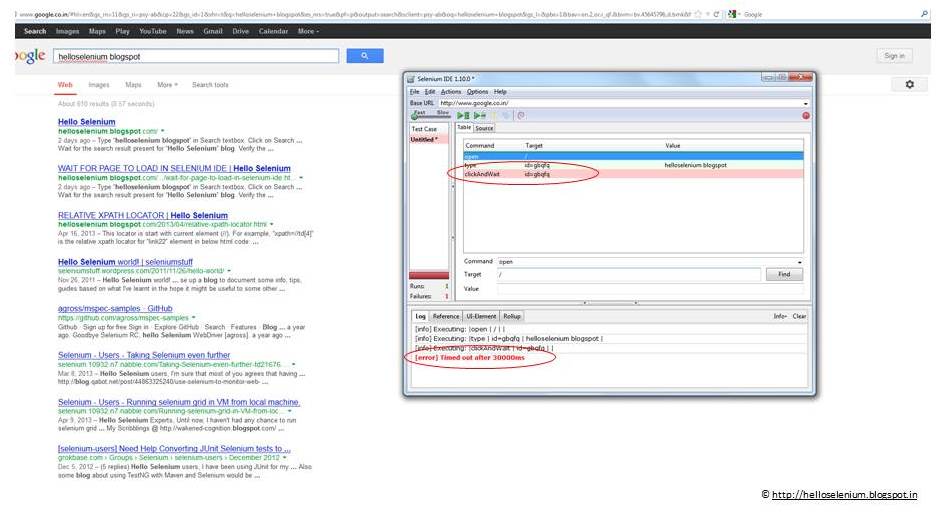Reload the page in browser
Viewport: 936px width, 514px height.
(x=716, y=14)
